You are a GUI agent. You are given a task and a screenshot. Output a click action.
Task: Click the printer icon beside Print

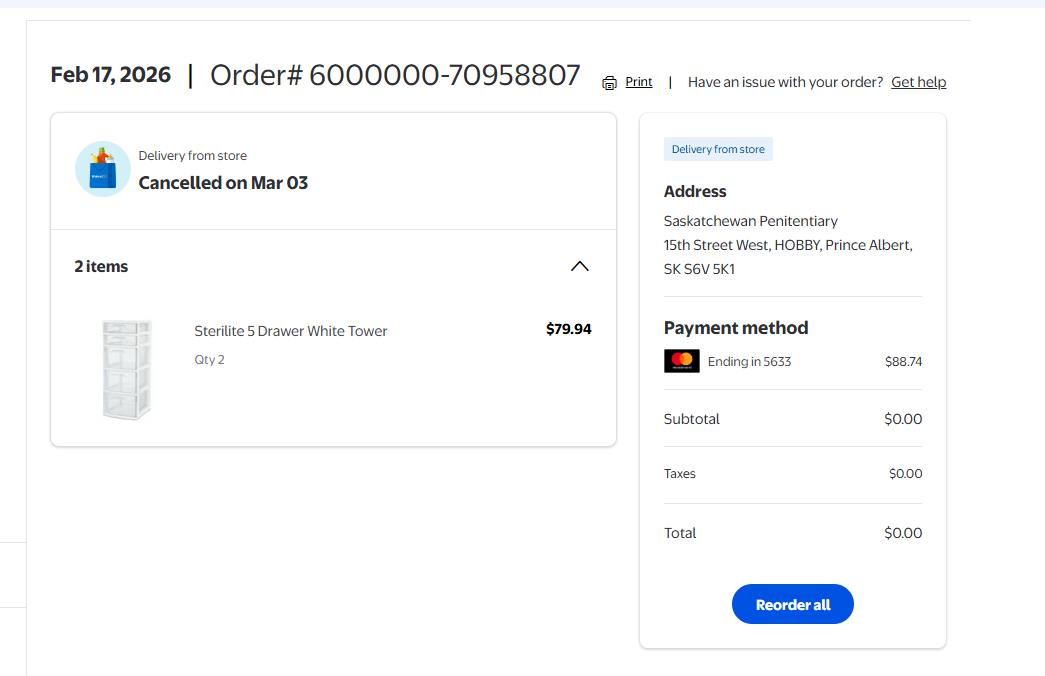610,83
